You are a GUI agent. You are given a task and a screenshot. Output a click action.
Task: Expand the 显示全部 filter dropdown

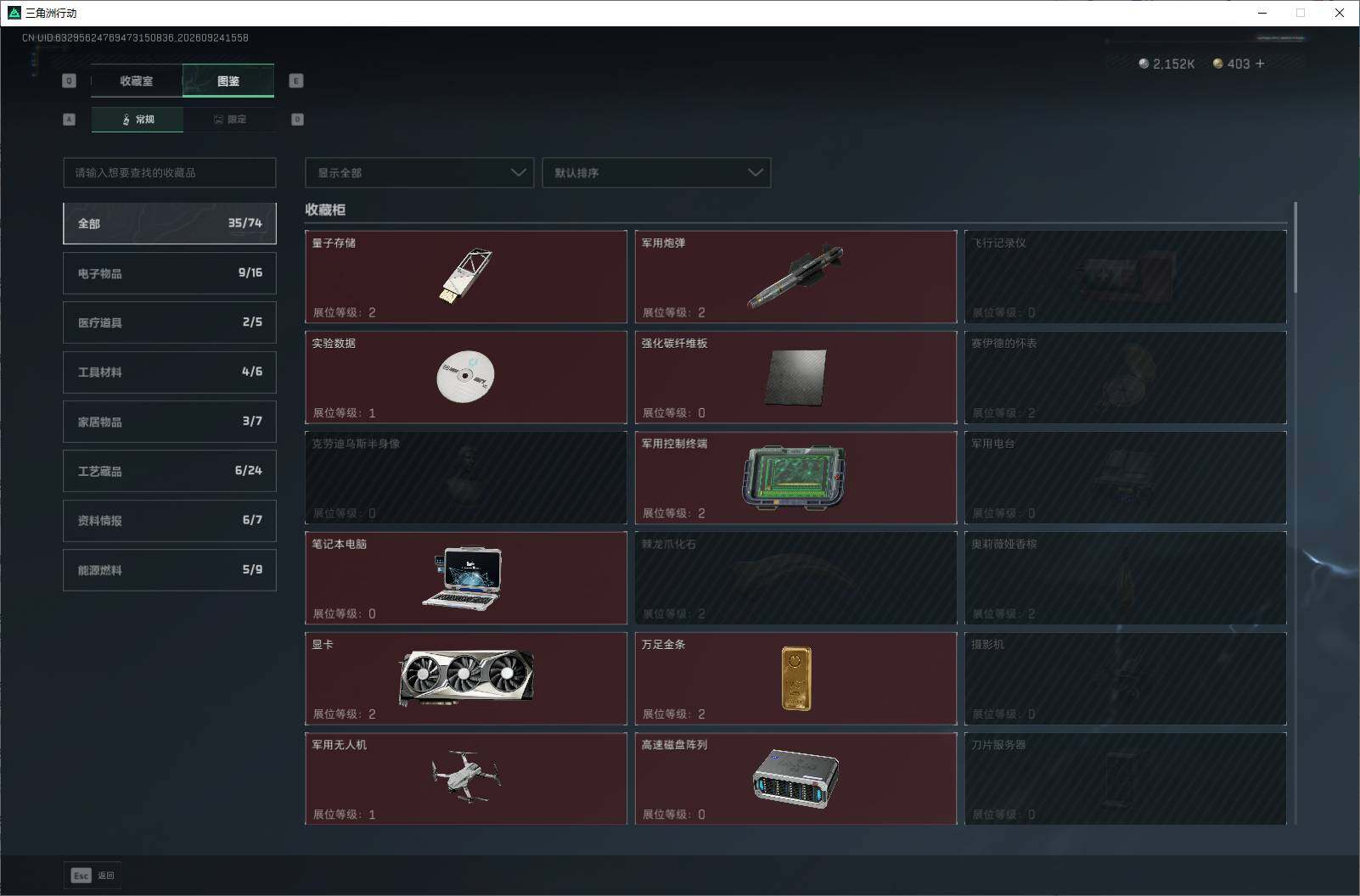pos(419,172)
